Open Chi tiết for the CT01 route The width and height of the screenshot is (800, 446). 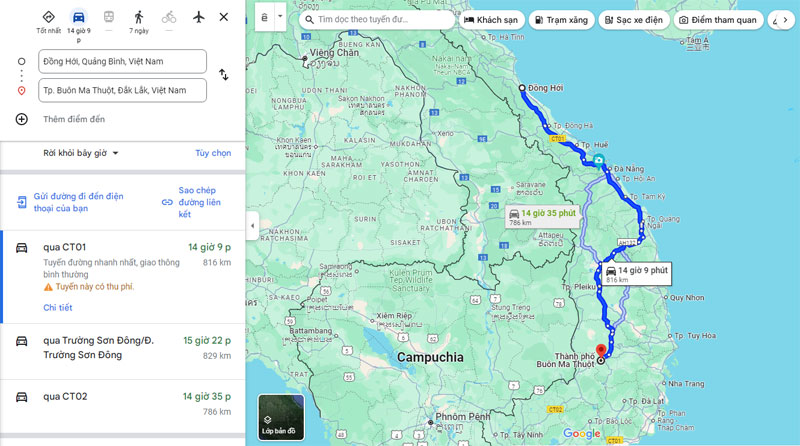coord(58,307)
